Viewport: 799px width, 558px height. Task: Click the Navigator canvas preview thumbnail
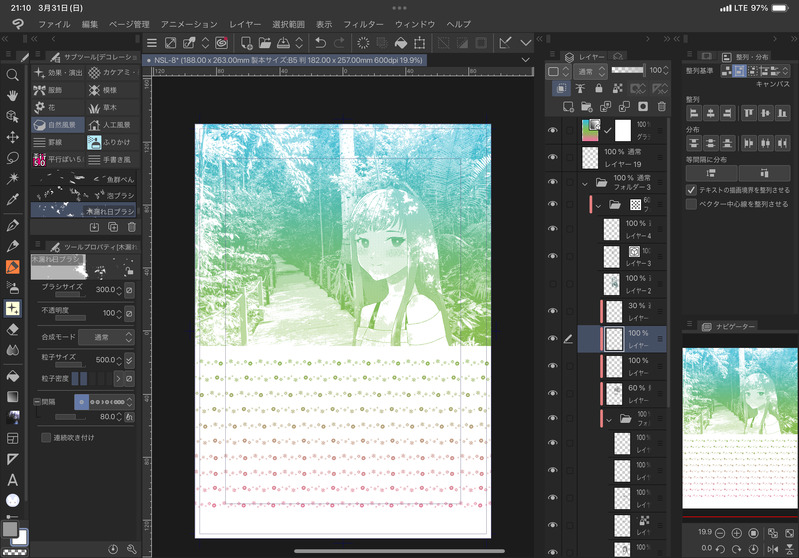(x=740, y=428)
